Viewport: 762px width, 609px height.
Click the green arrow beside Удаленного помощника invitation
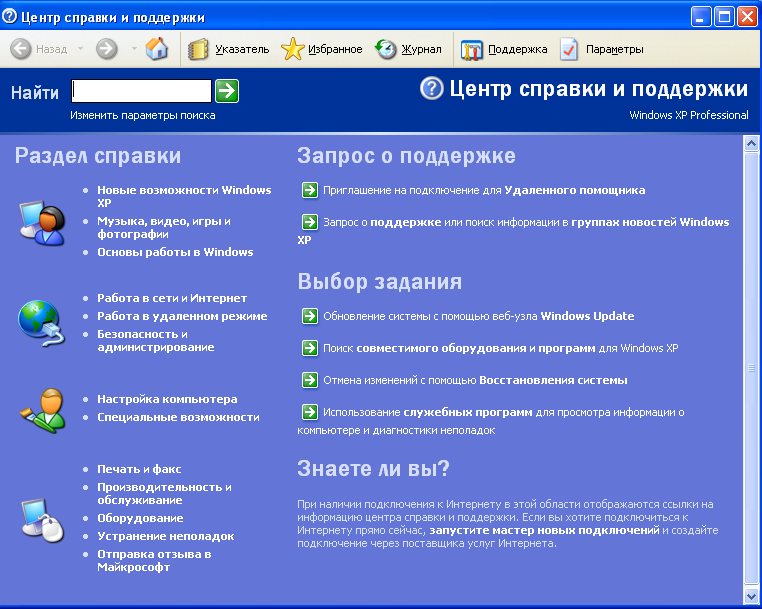click(x=310, y=190)
